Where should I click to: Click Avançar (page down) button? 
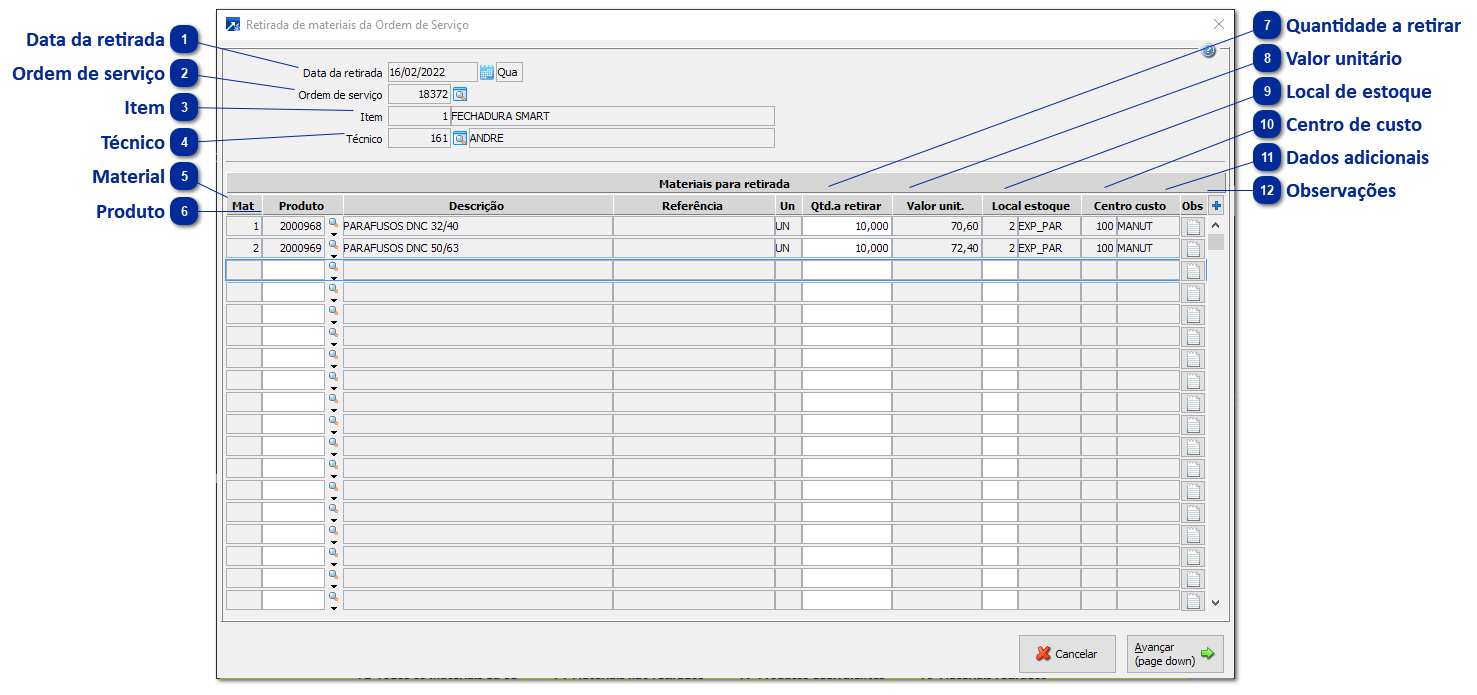(x=1174, y=654)
